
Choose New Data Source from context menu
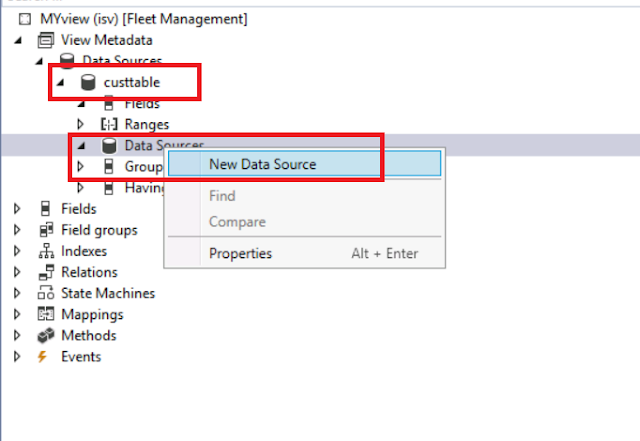click(x=262, y=164)
